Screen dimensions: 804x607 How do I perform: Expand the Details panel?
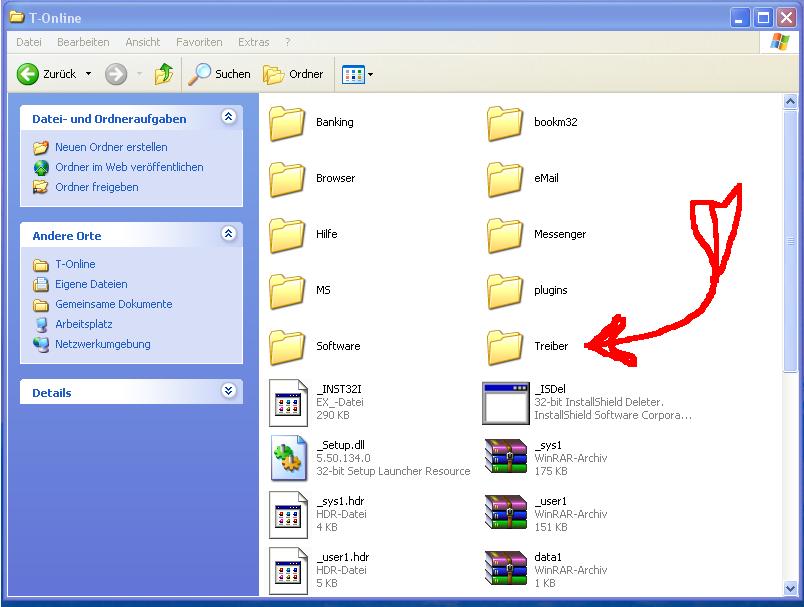(x=229, y=391)
